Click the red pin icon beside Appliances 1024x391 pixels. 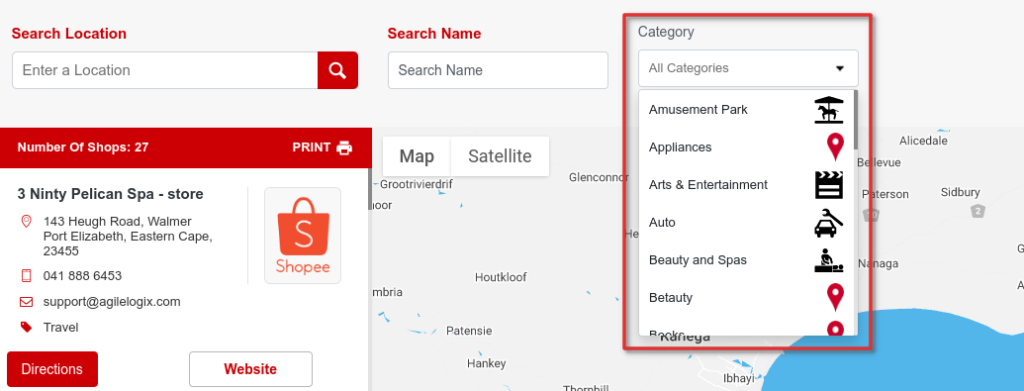(835, 147)
